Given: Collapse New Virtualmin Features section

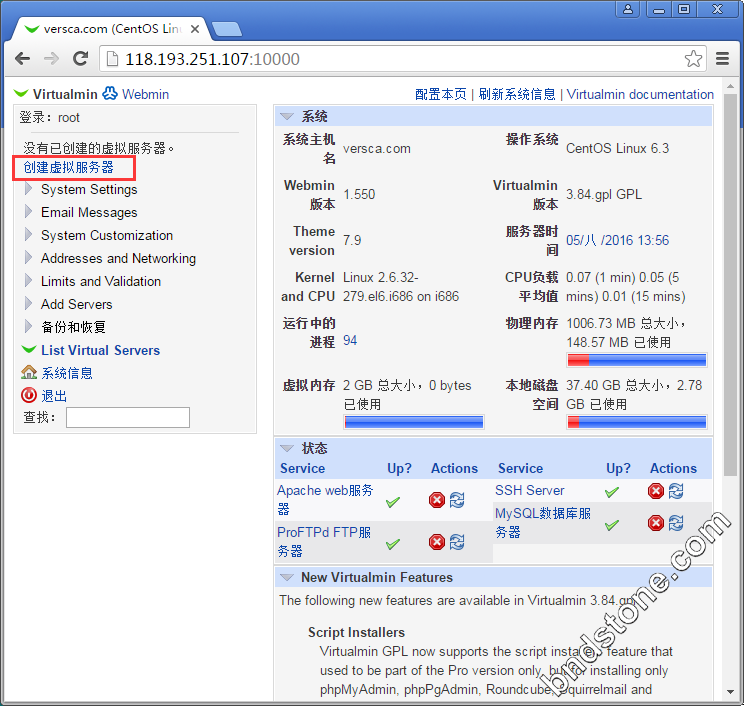Looking at the screenshot, I should [287, 577].
